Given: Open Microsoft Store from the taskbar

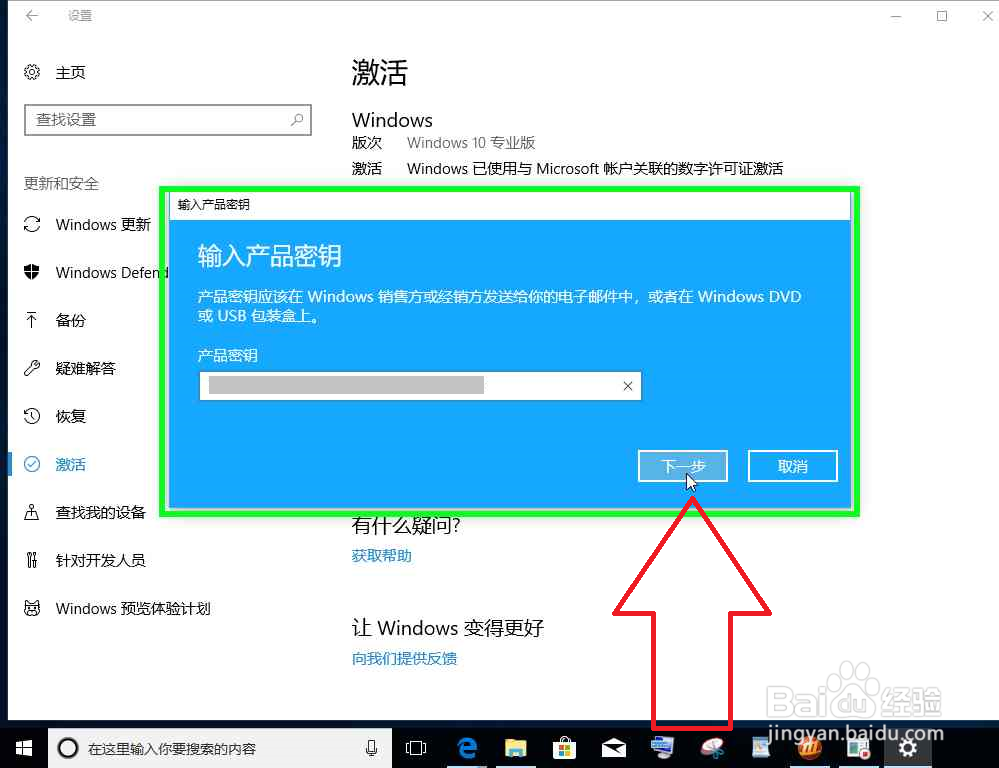Looking at the screenshot, I should click(x=564, y=748).
